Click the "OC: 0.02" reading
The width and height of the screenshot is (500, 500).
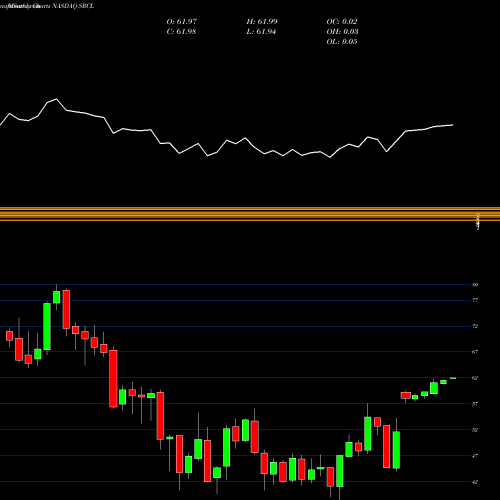[342, 22]
